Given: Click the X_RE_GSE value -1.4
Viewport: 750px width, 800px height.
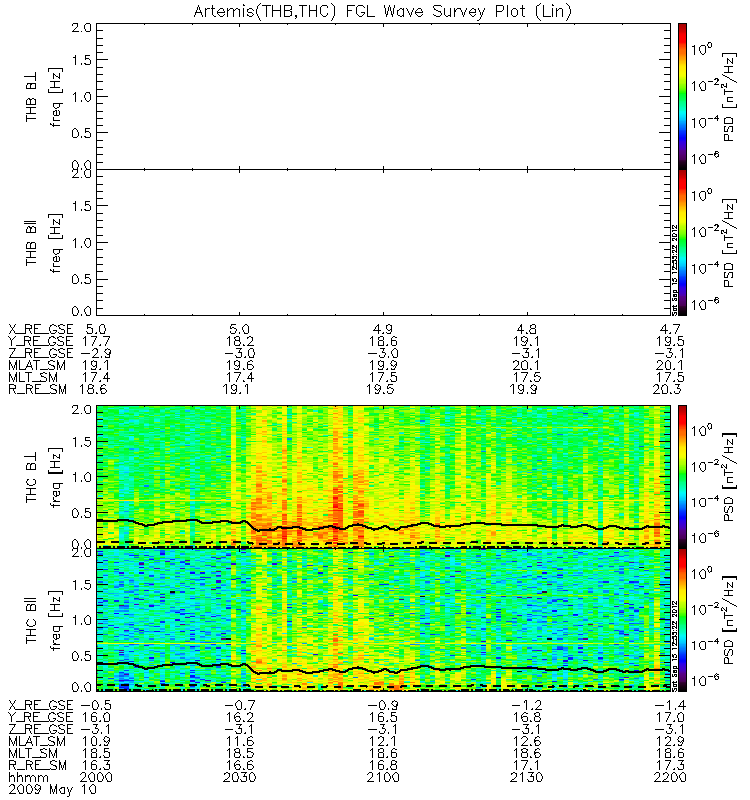Looking at the screenshot, I should [x=670, y=705].
